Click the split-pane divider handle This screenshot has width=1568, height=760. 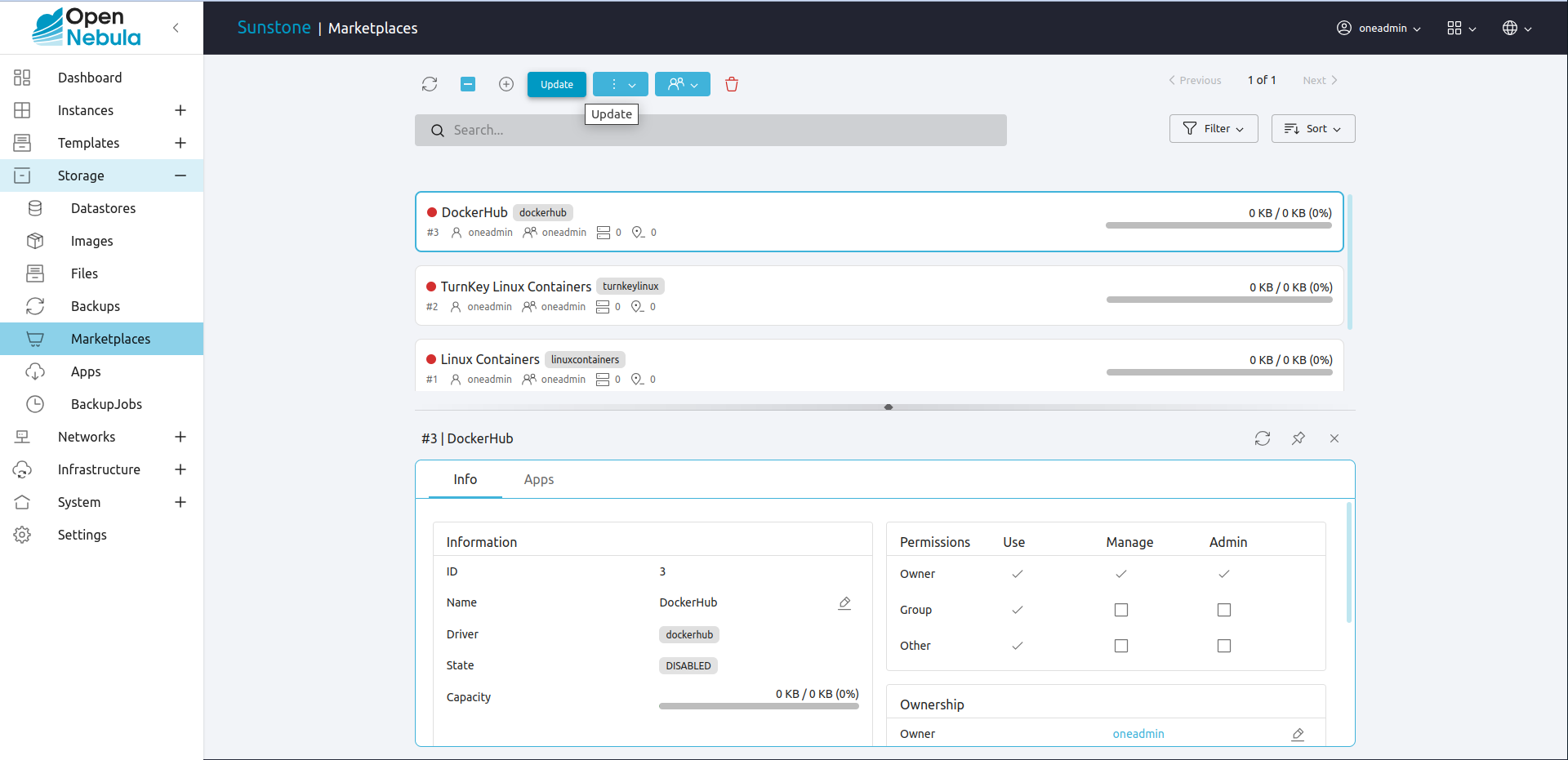889,407
